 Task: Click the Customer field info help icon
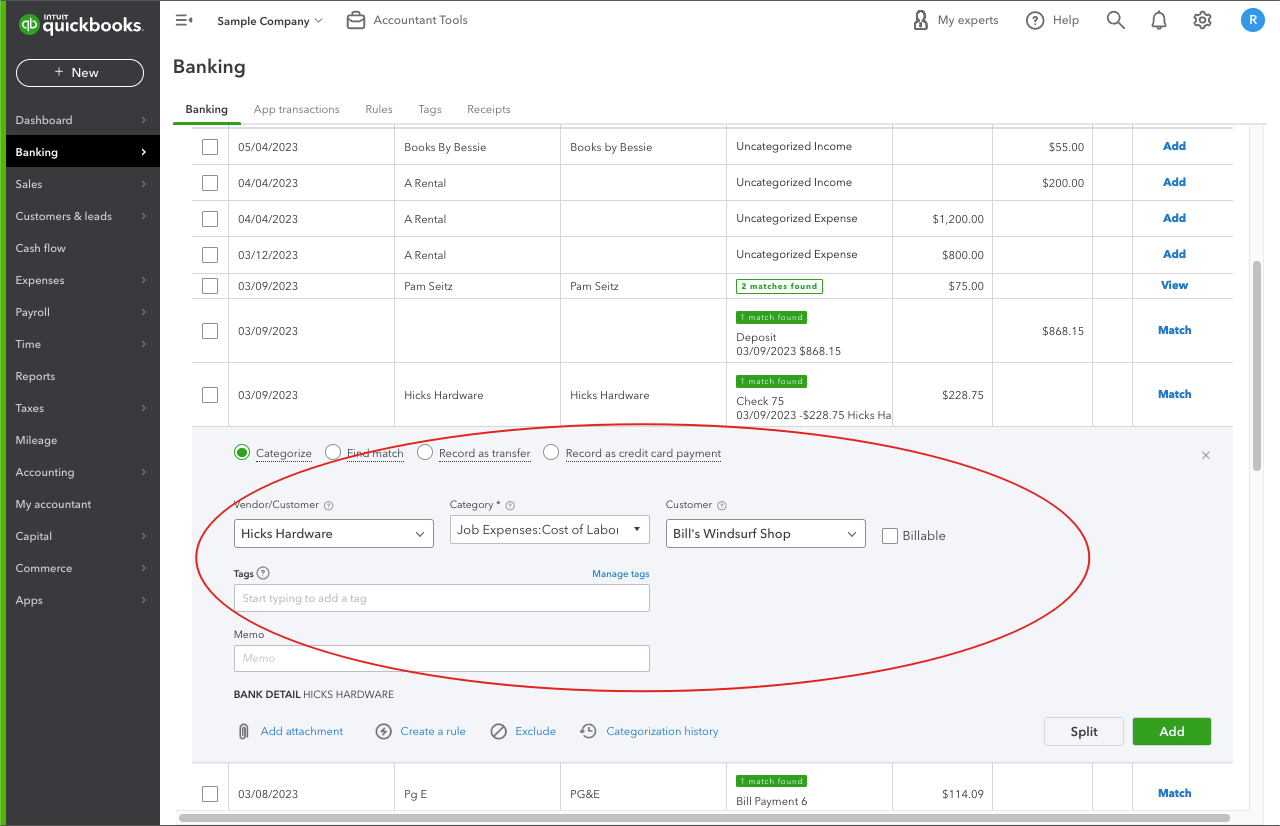(722, 506)
